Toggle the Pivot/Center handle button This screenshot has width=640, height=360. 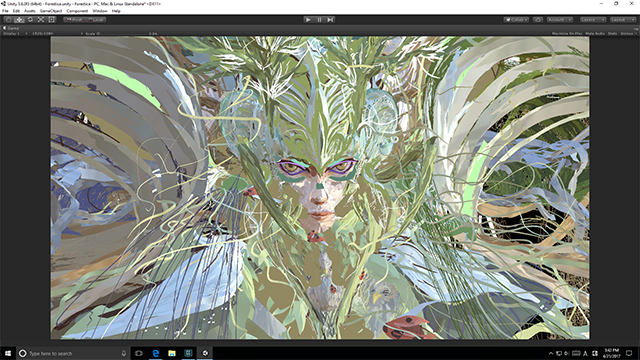click(74, 20)
